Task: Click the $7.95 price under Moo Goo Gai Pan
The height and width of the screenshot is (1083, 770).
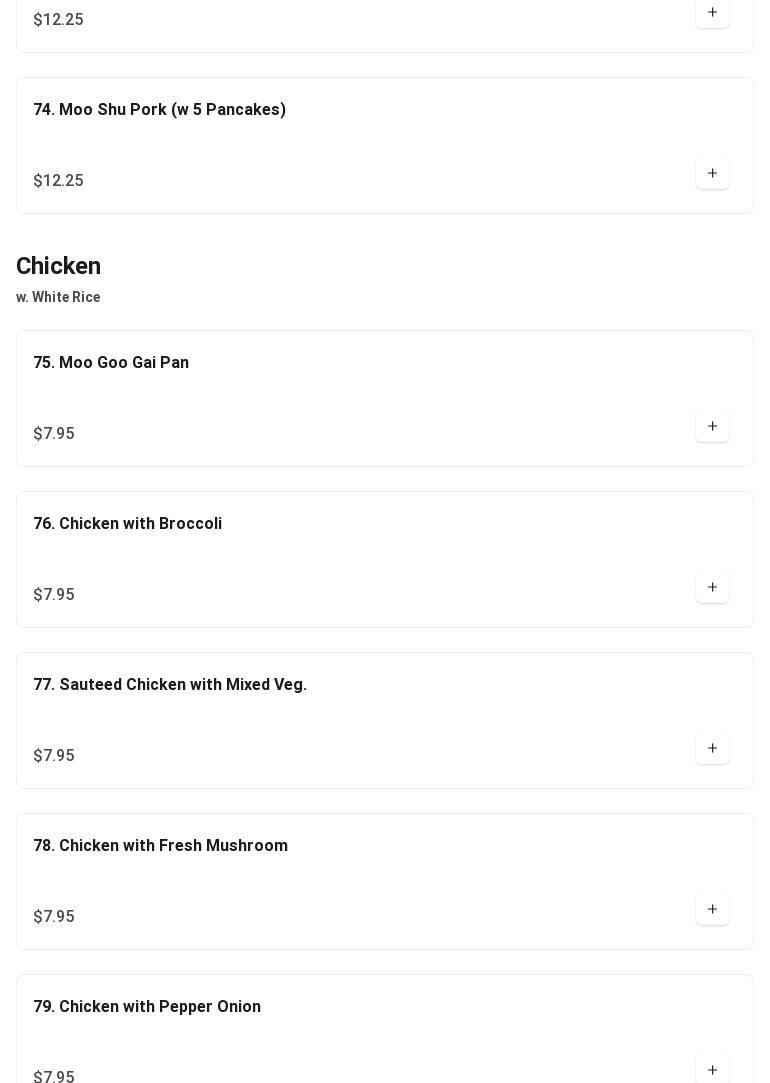Action: [x=54, y=434]
